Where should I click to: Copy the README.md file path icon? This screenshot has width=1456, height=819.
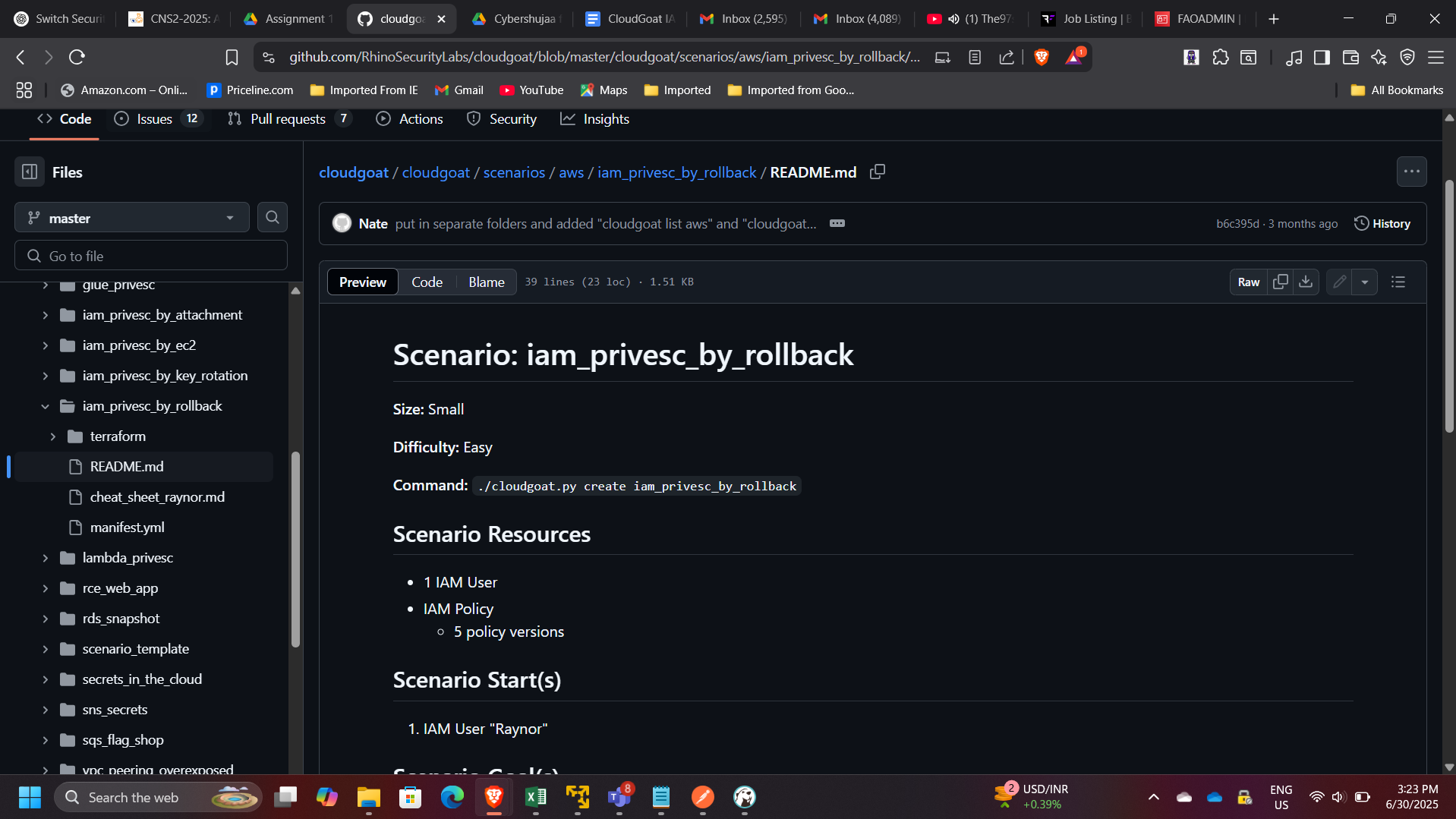[877, 172]
